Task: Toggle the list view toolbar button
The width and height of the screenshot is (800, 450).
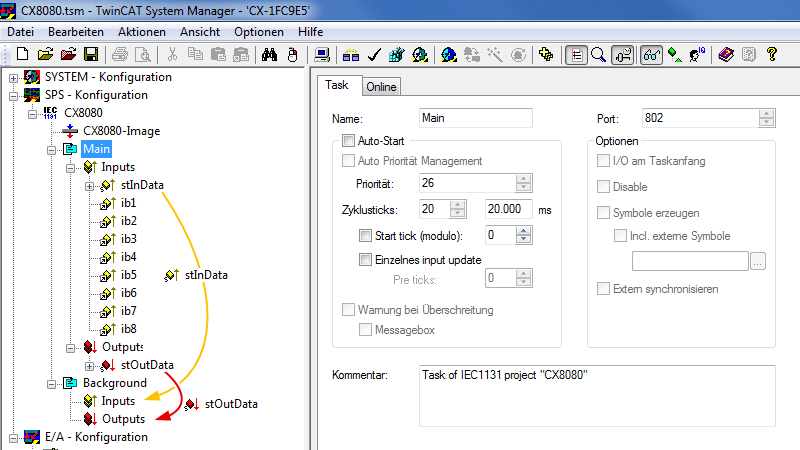Action: point(576,54)
